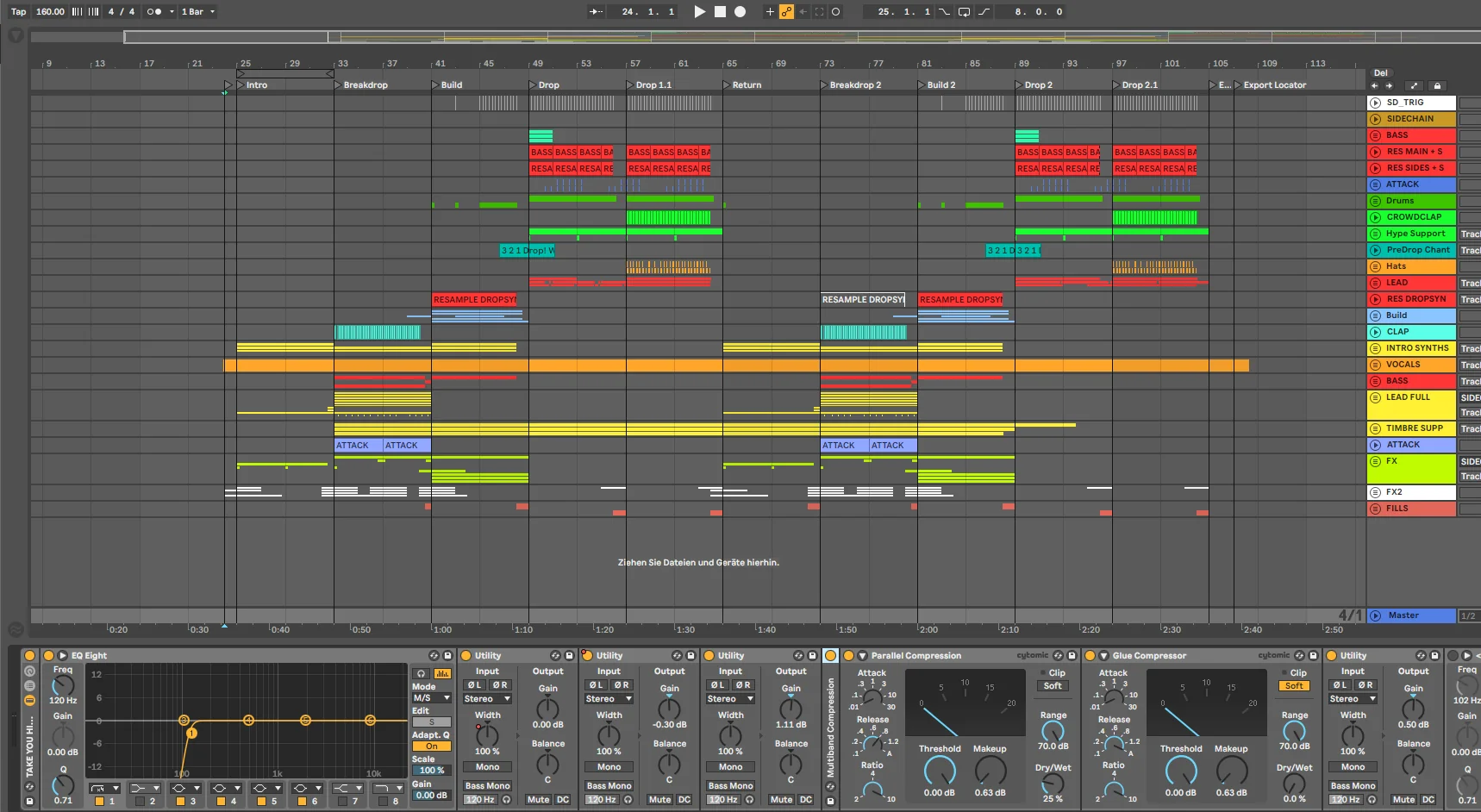The height and width of the screenshot is (812, 1481).
Task: Open the EQ Eight M/S Mode dropdown
Action: pyautogui.click(x=431, y=698)
